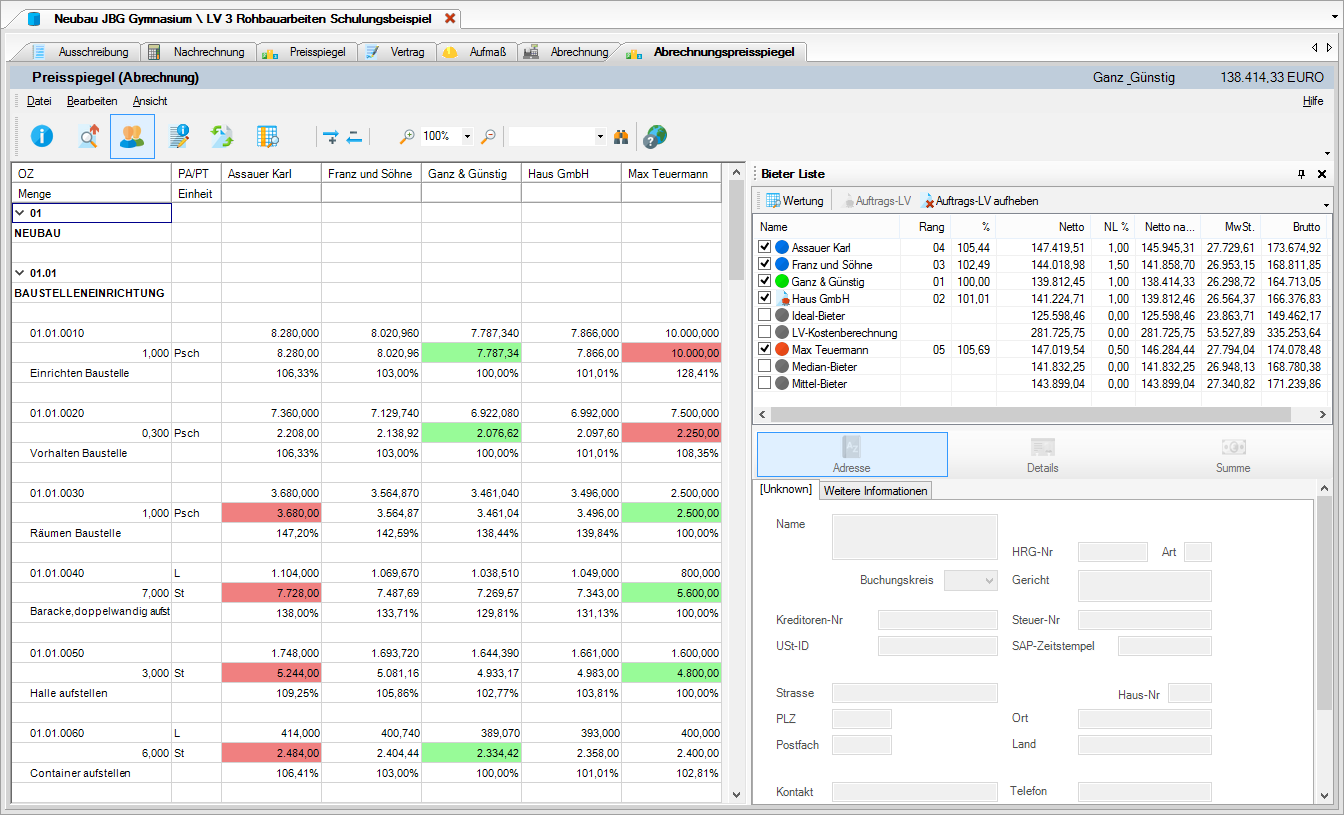Uncheck Ganz & Günstig bidder checkbox

(765, 281)
